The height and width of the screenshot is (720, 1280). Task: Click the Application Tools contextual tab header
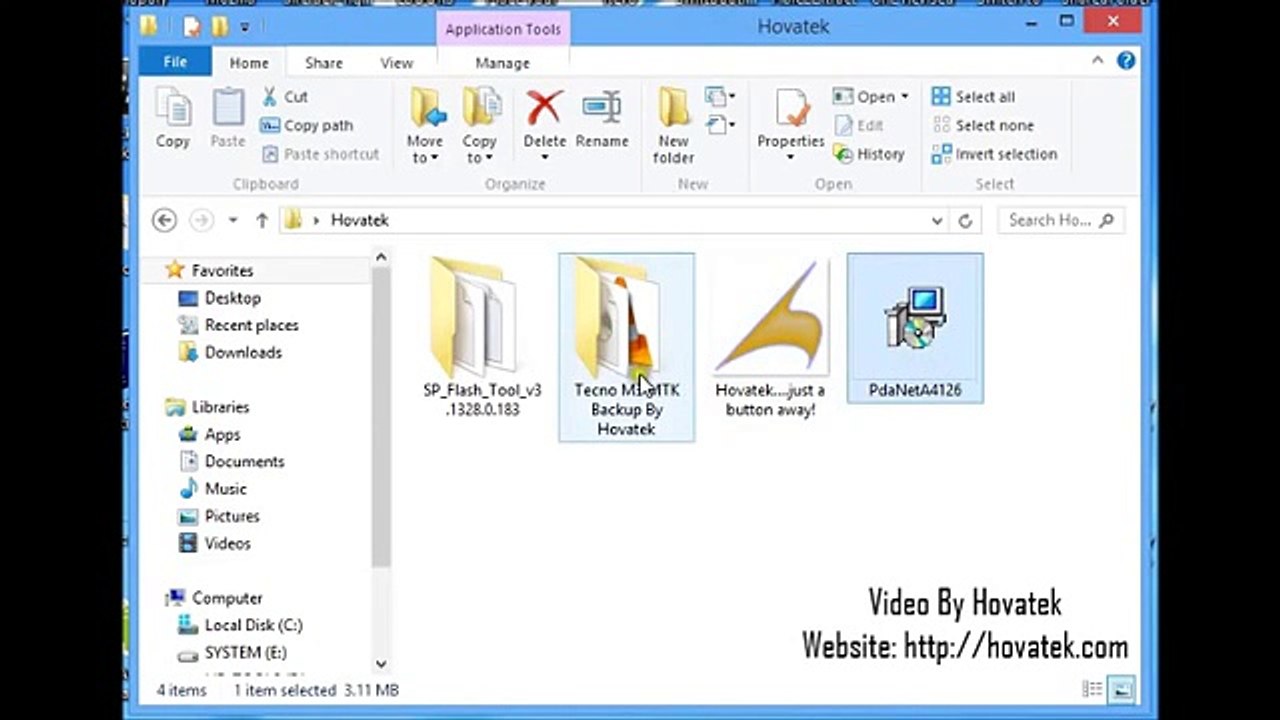pos(503,29)
